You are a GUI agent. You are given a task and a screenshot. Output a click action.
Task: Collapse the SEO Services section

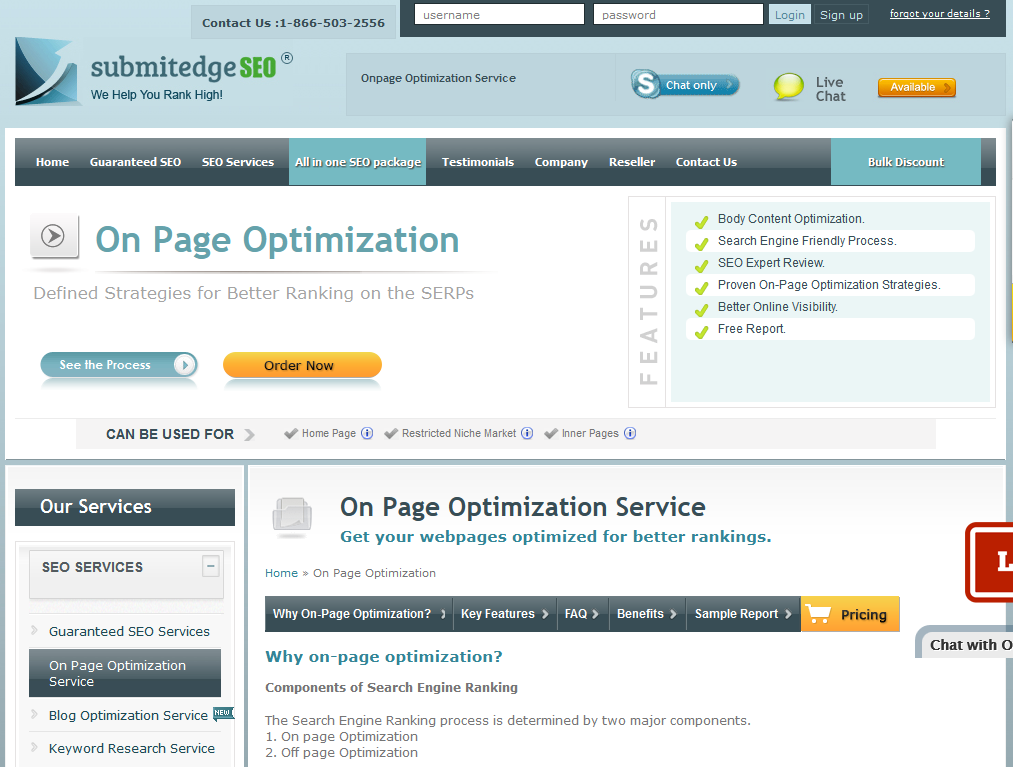(x=210, y=566)
